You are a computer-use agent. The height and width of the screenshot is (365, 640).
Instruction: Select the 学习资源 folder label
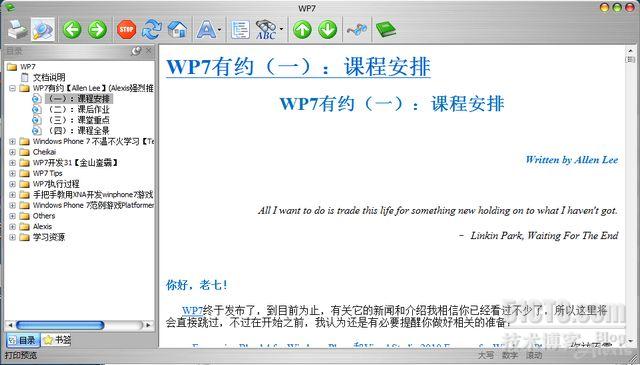49,237
